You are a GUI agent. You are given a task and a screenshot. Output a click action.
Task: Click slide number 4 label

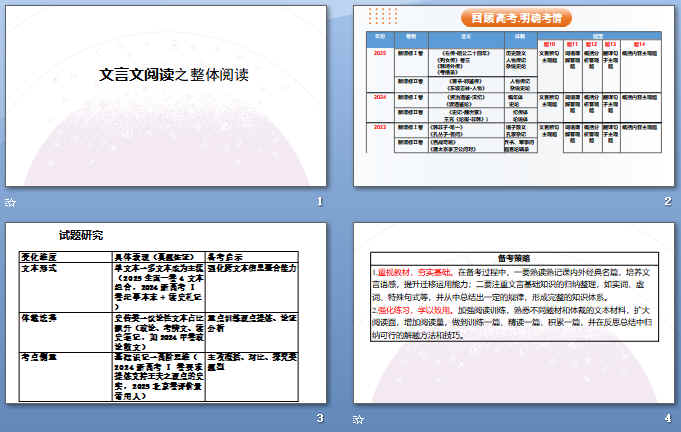[667, 418]
